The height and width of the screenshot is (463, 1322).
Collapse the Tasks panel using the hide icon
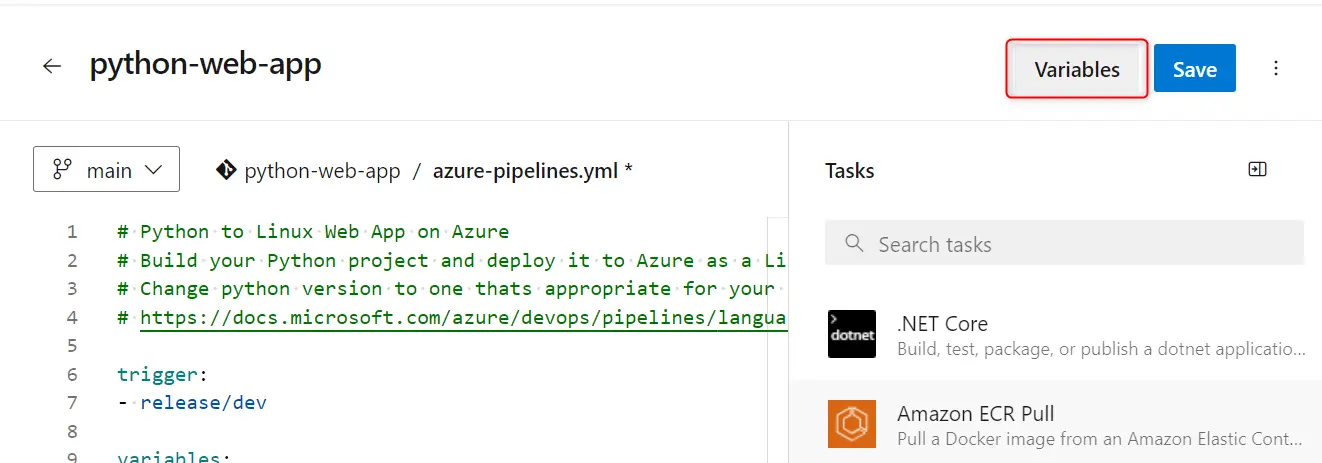pos(1258,170)
